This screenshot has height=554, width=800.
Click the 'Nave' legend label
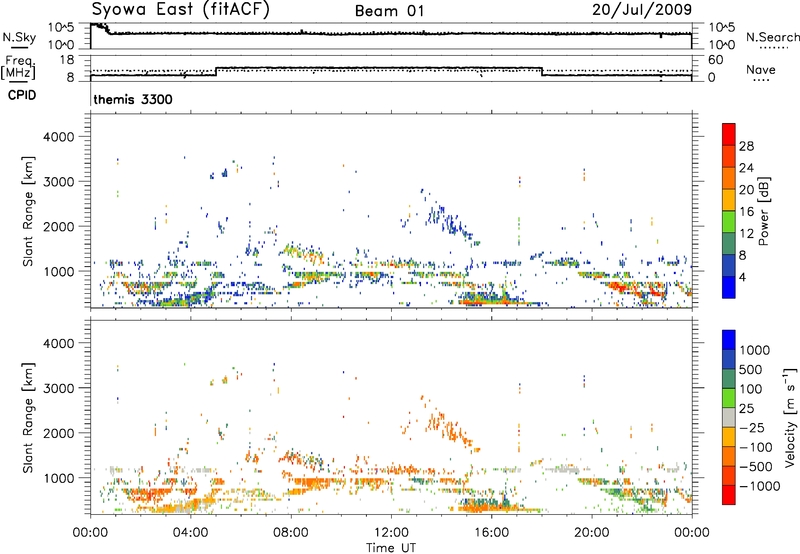pos(761,69)
